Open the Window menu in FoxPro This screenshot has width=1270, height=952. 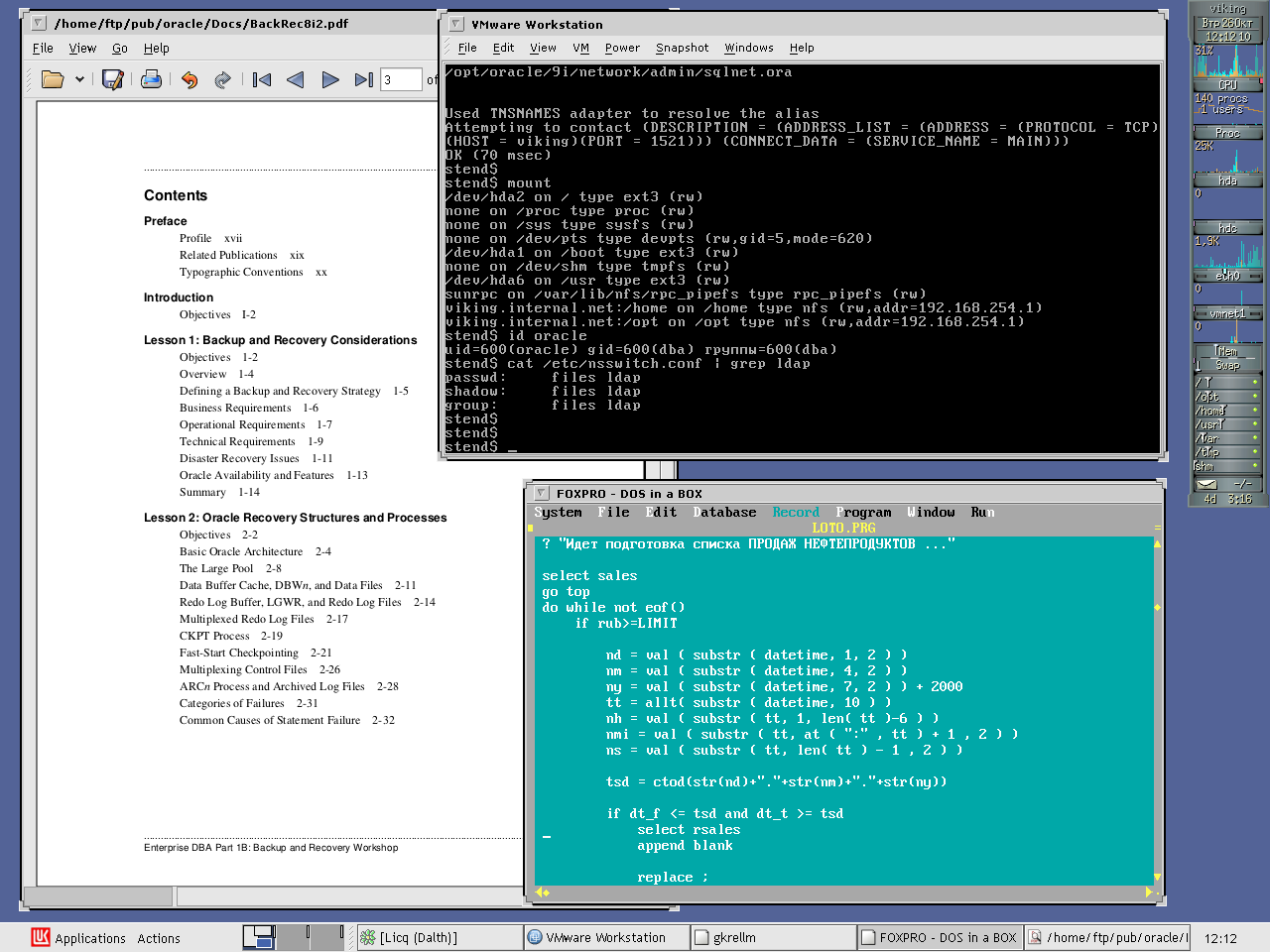click(931, 513)
